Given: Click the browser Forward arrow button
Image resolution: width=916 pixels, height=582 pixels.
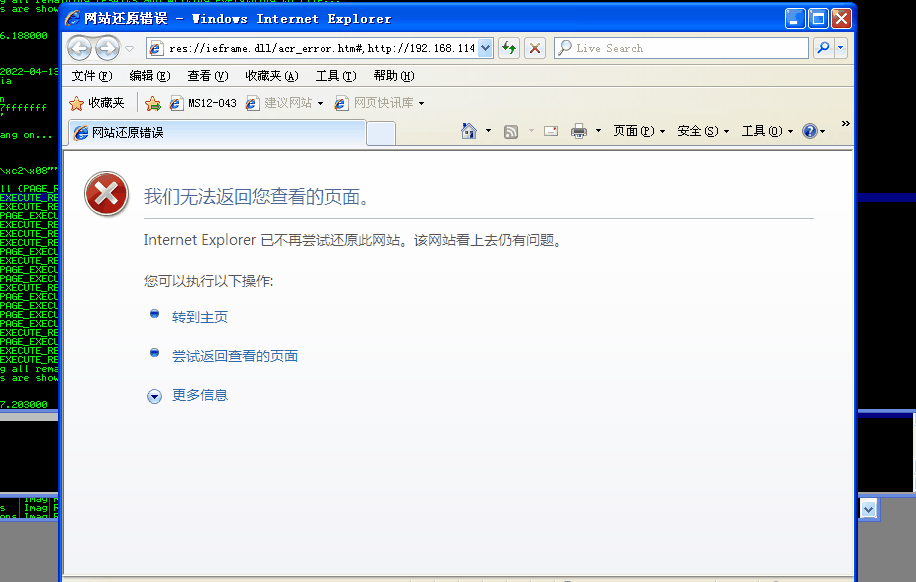Looking at the screenshot, I should click(x=107, y=48).
